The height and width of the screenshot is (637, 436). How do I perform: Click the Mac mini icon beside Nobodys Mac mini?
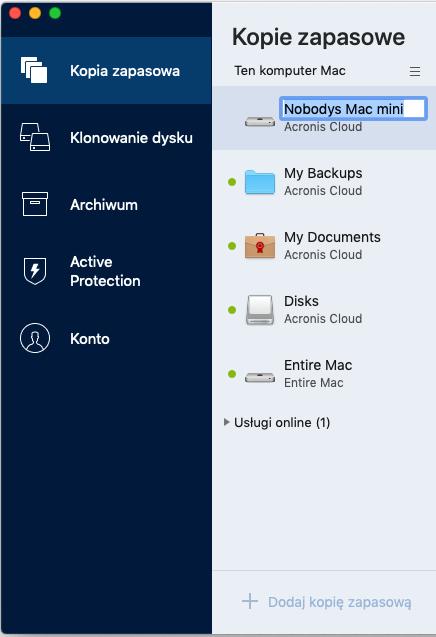tap(260, 121)
